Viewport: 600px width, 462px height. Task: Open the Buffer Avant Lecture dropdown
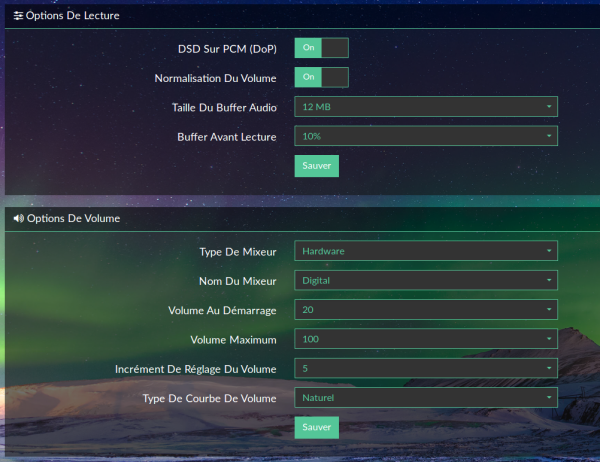[x=426, y=136]
